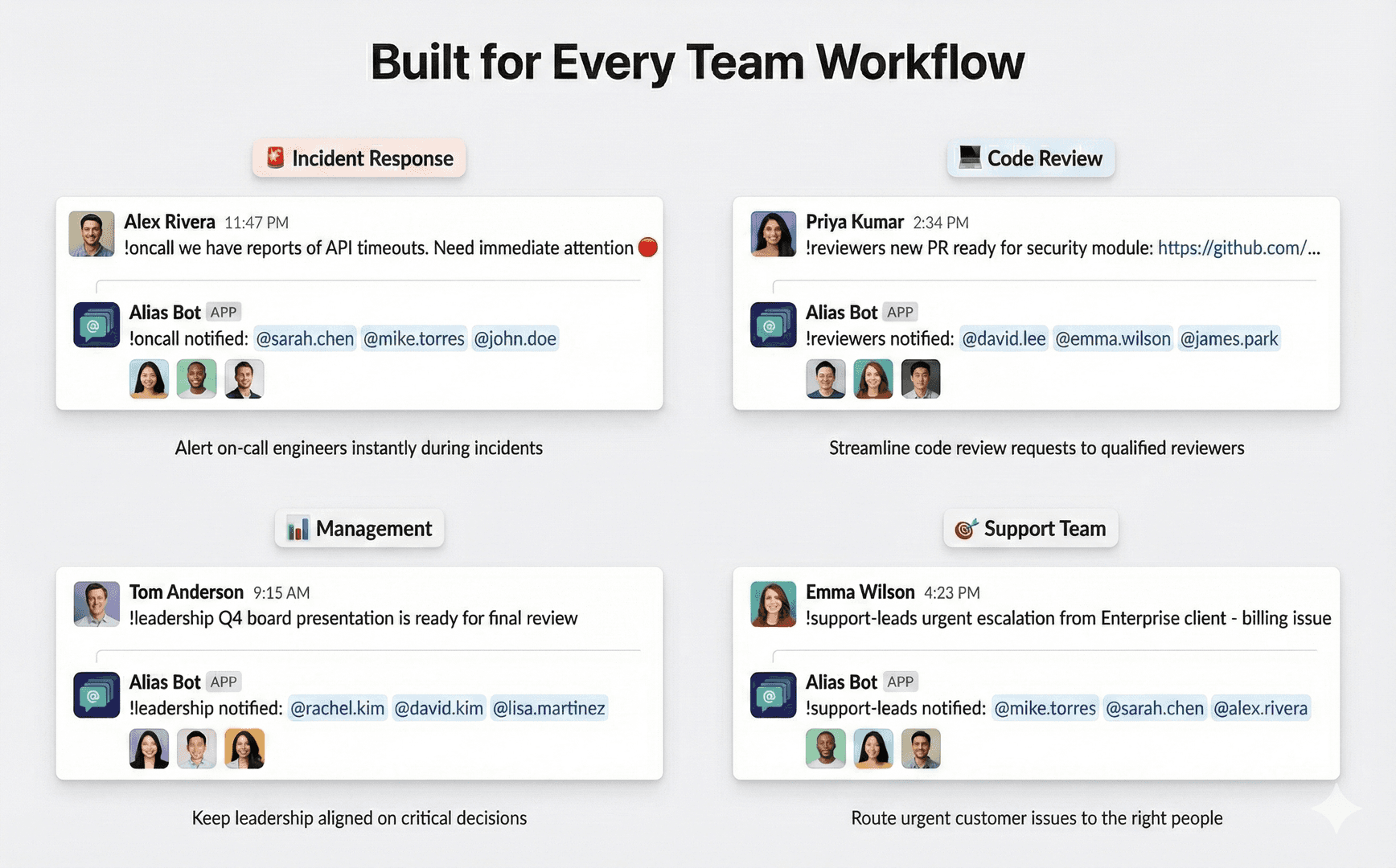
Task: Open the github.com pull request link
Action: [x=1238, y=248]
